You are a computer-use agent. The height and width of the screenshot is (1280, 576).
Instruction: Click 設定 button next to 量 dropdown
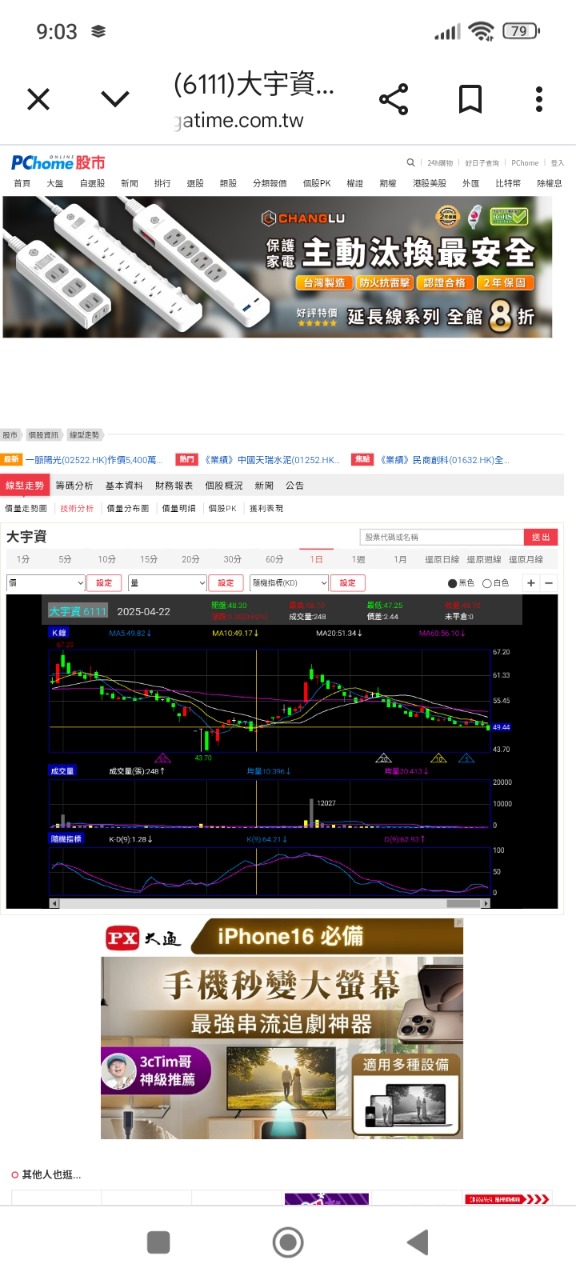pos(225,583)
